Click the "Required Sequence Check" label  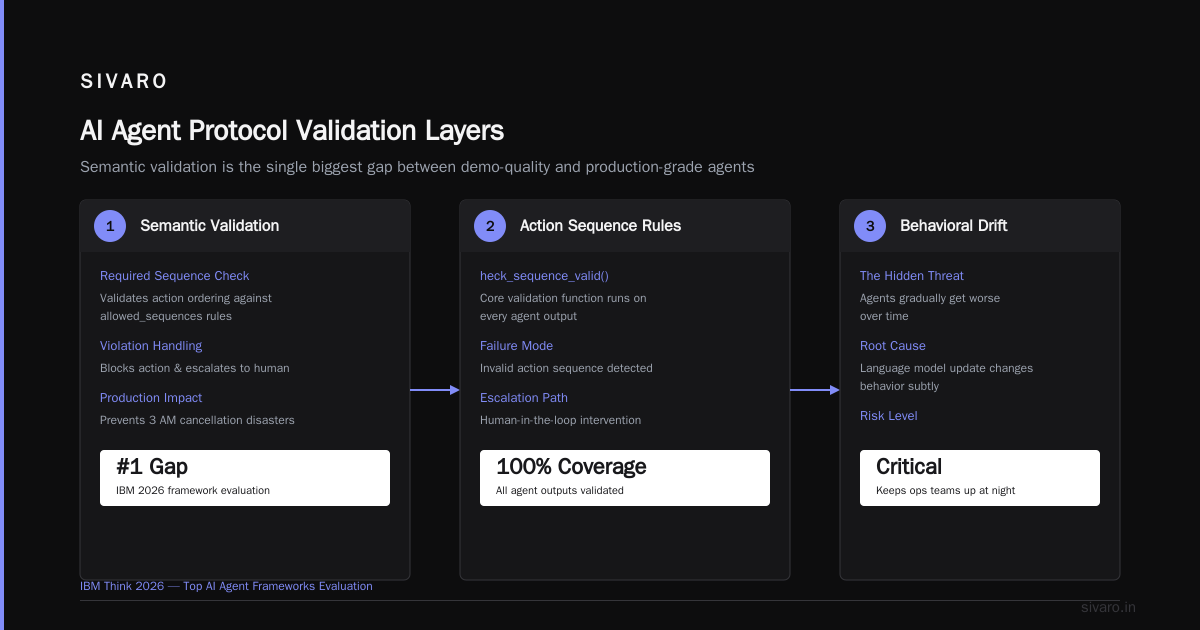pos(175,276)
